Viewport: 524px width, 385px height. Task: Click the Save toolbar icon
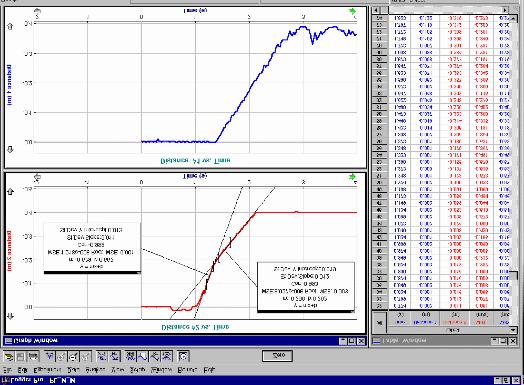pyautogui.click(x=20, y=357)
